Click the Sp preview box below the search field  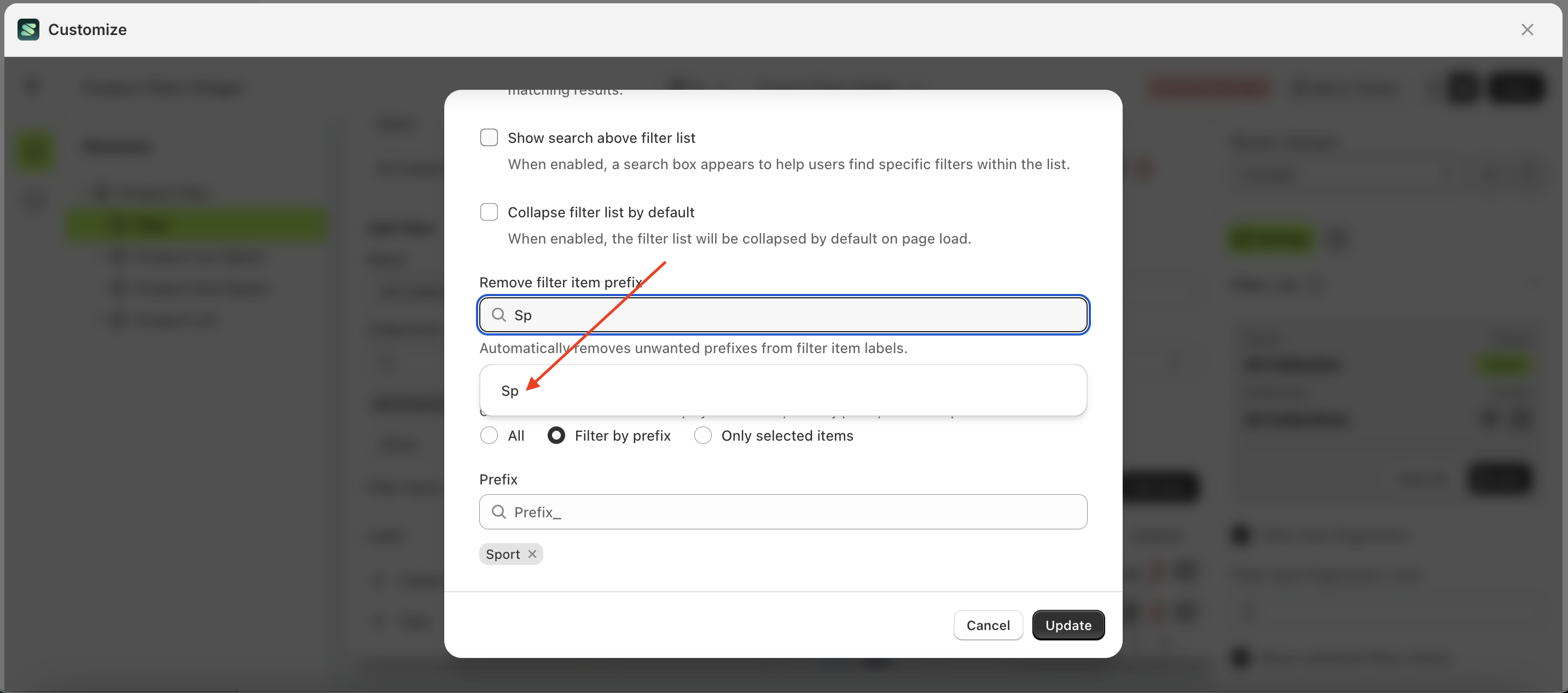(782, 390)
